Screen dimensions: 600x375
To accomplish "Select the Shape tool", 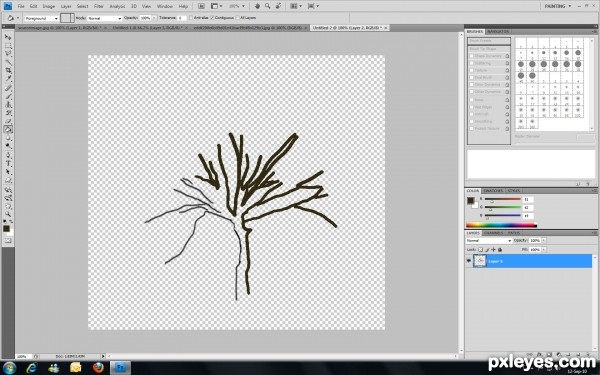I will [x=8, y=181].
